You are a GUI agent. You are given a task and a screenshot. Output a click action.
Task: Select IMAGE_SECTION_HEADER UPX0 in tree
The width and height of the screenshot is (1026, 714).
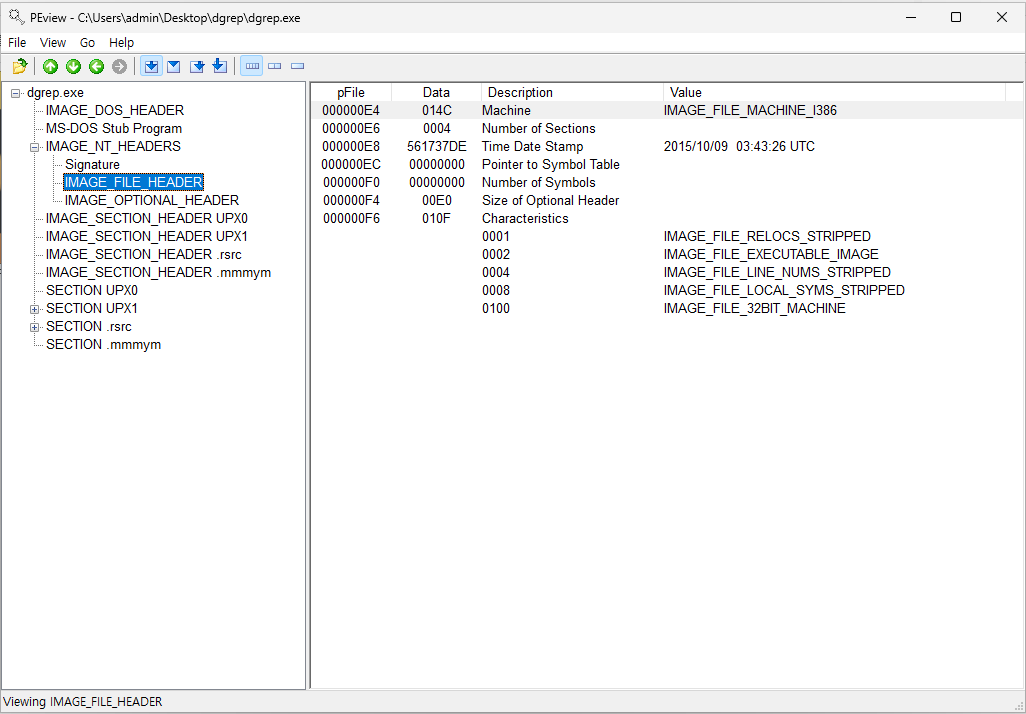(x=147, y=219)
